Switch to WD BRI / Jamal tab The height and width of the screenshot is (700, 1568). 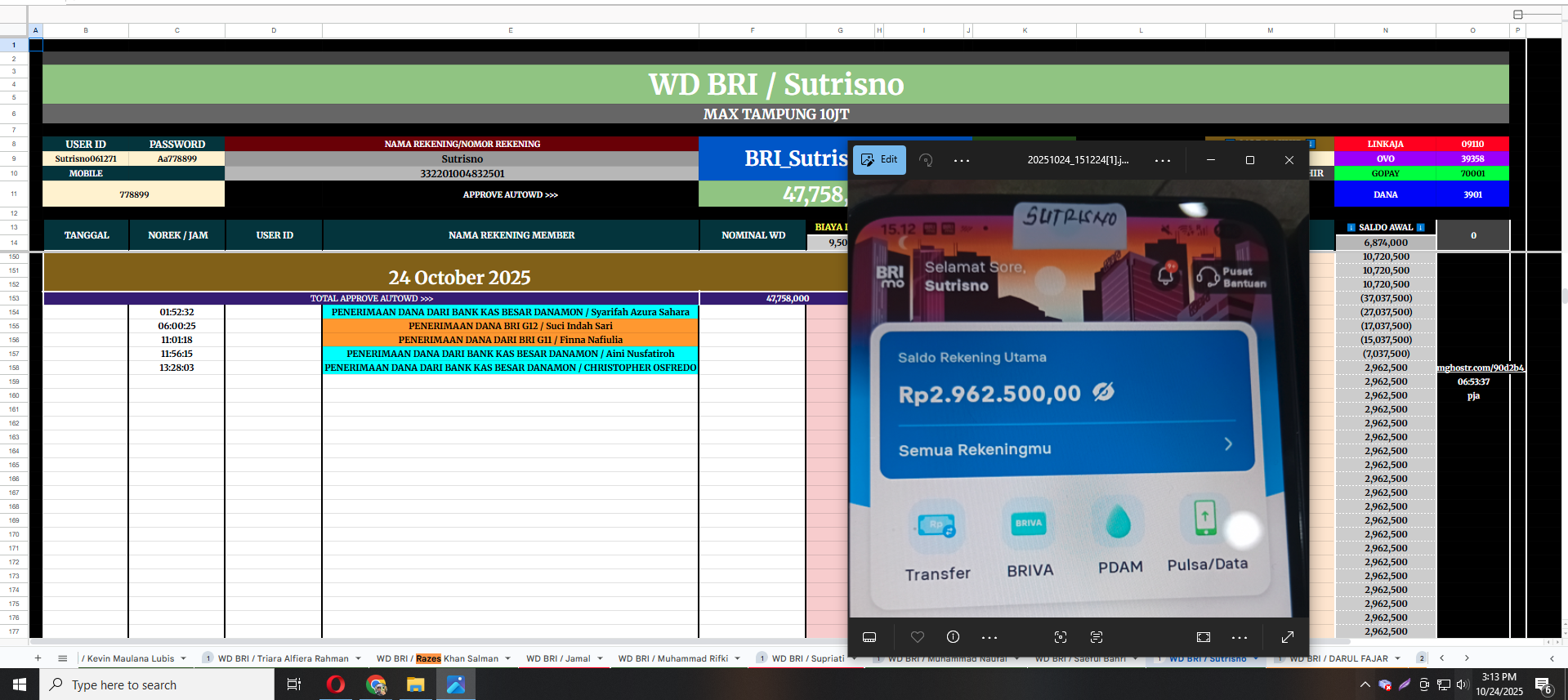[x=558, y=658]
